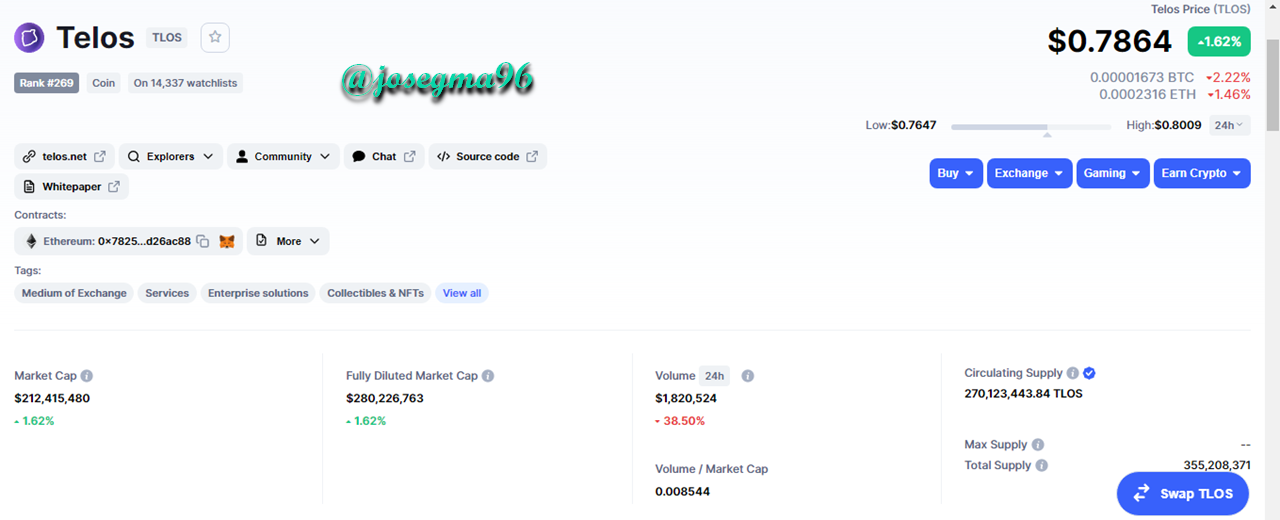Add Telos to watchlist with star icon
The image size is (1280, 520).
pyautogui.click(x=215, y=38)
